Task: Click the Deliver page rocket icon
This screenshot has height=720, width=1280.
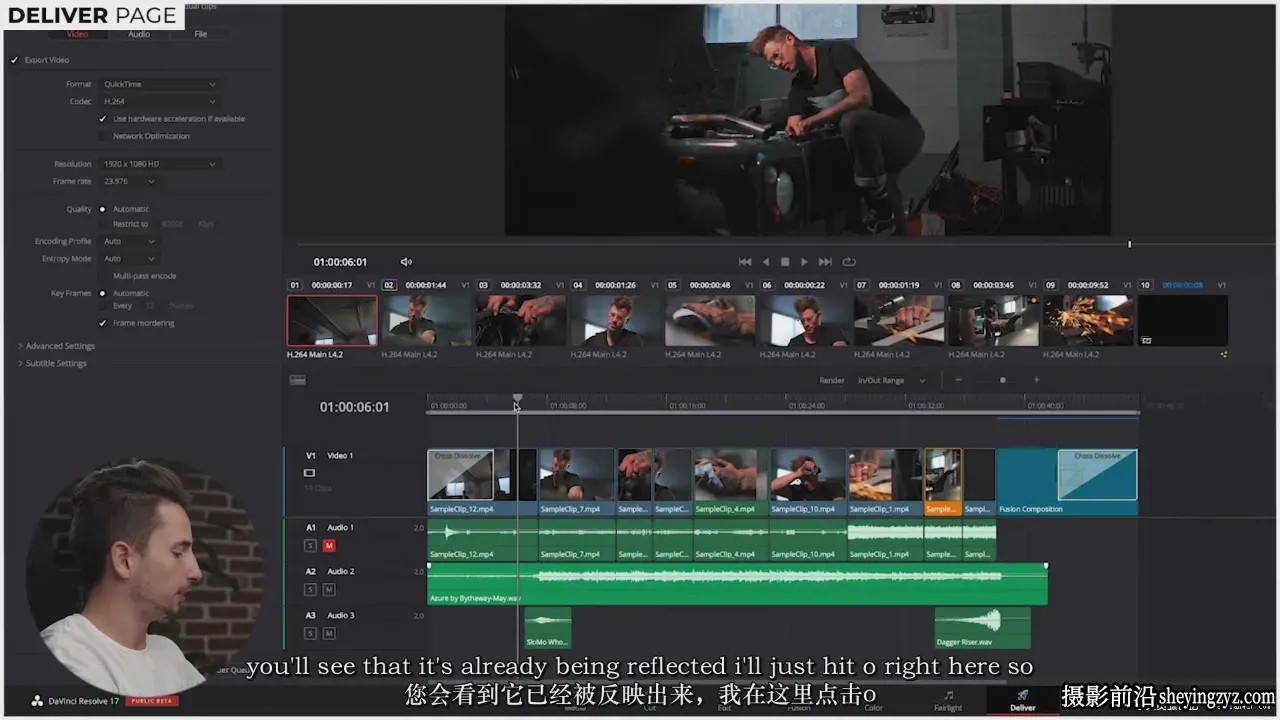Action: (x=1022, y=695)
